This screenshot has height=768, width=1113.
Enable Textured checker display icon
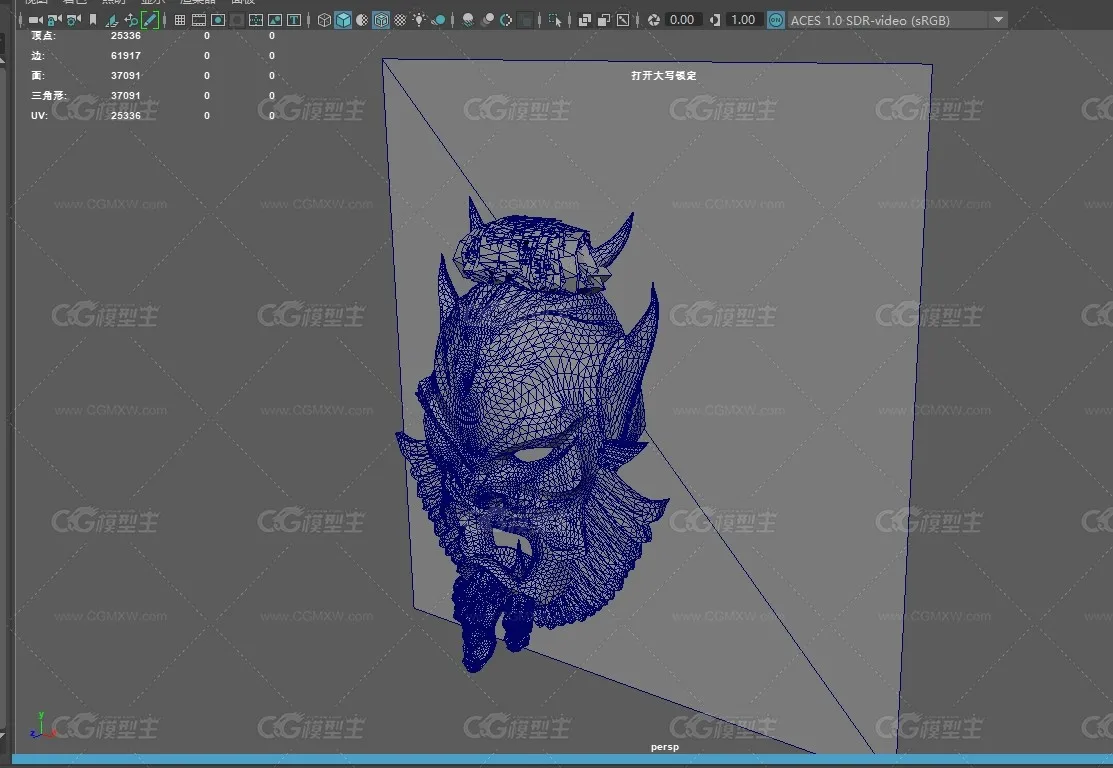tap(400, 20)
